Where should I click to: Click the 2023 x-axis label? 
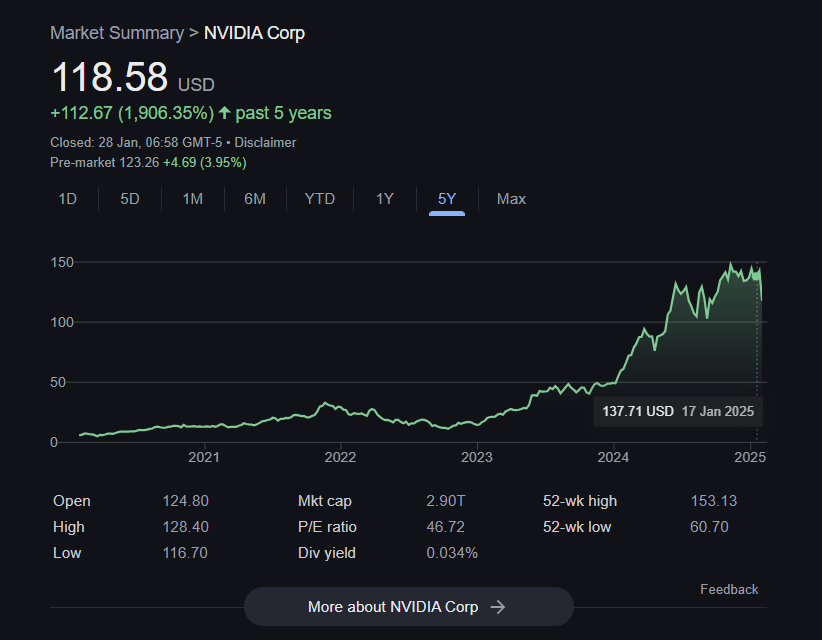pyautogui.click(x=477, y=457)
